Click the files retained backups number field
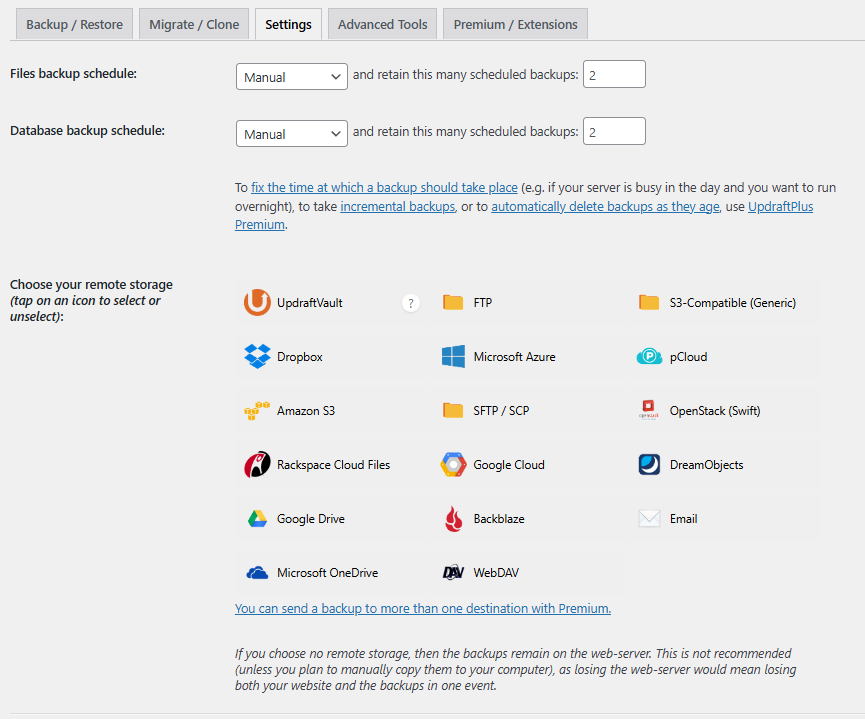Screen dimensions: 865x719 click(x=614, y=75)
